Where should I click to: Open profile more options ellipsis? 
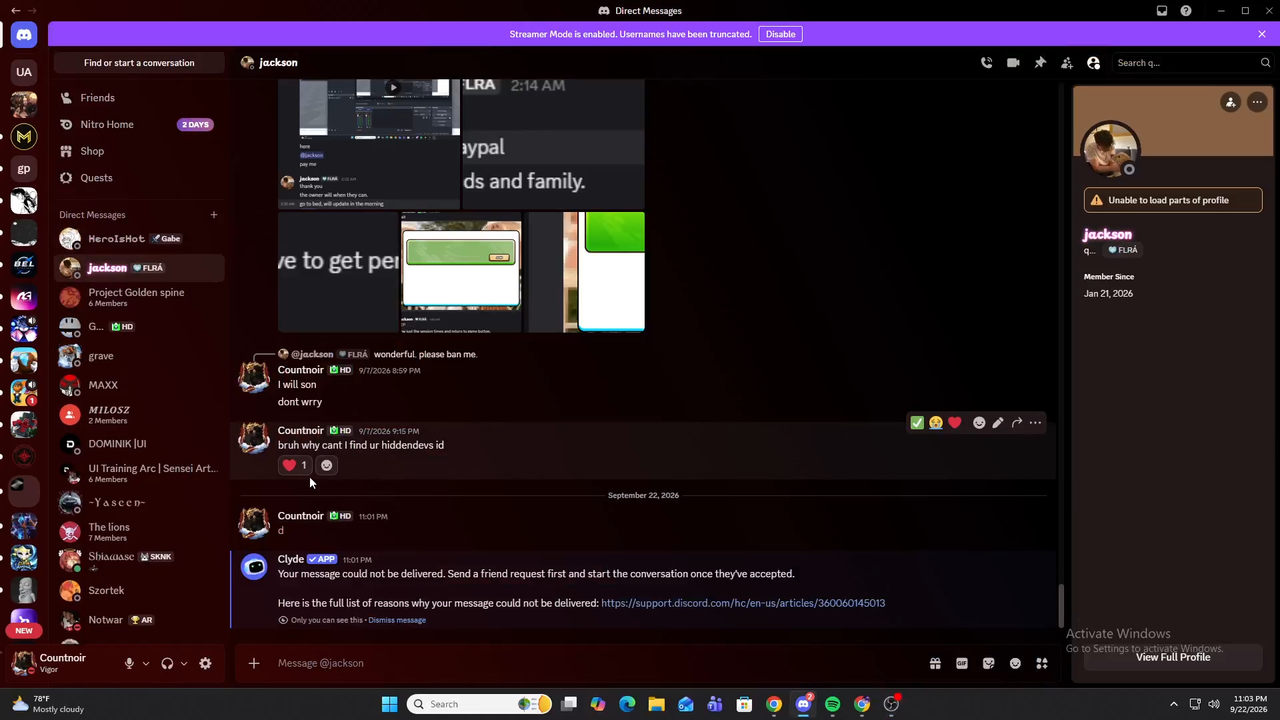[x=1257, y=102]
